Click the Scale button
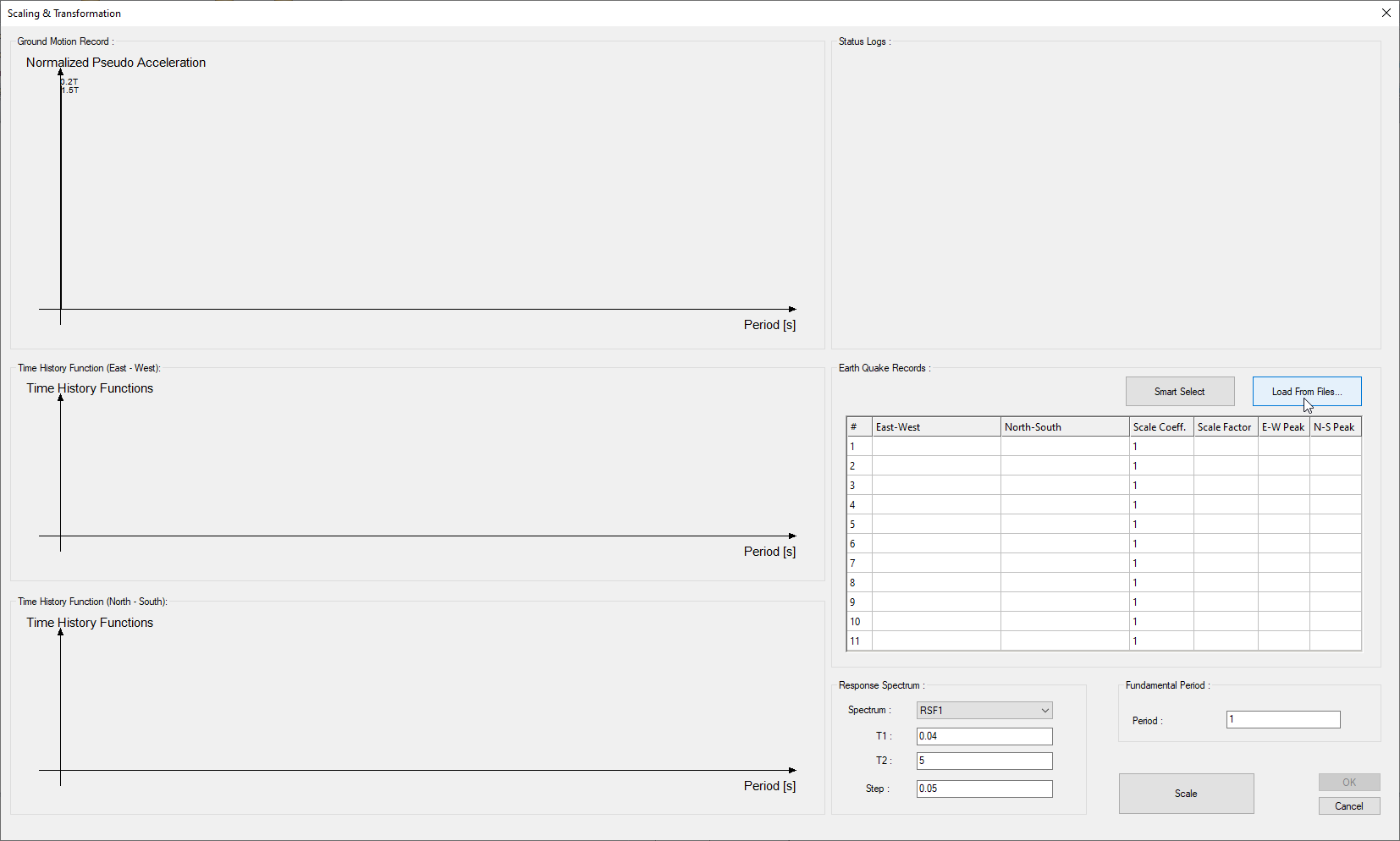This screenshot has width=1400, height=841. pyautogui.click(x=1186, y=794)
